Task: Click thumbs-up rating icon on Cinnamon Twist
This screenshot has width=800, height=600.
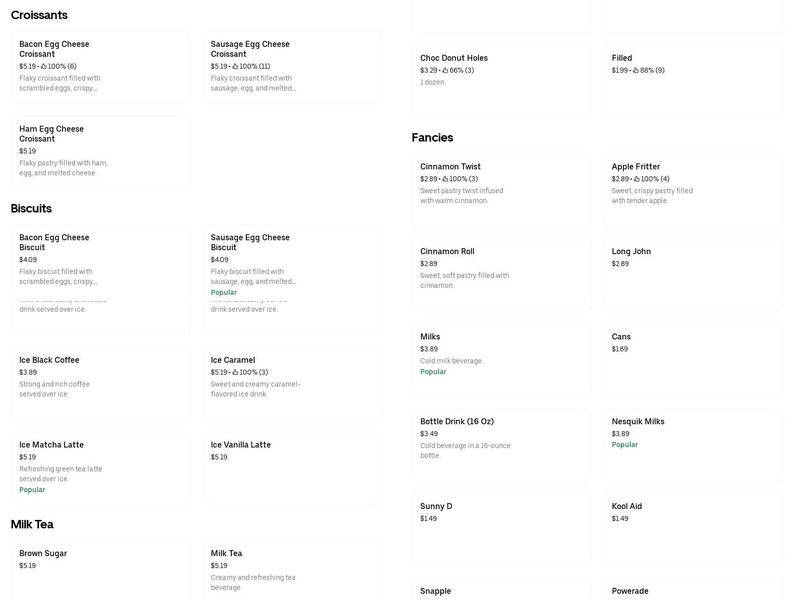Action: [x=445, y=179]
